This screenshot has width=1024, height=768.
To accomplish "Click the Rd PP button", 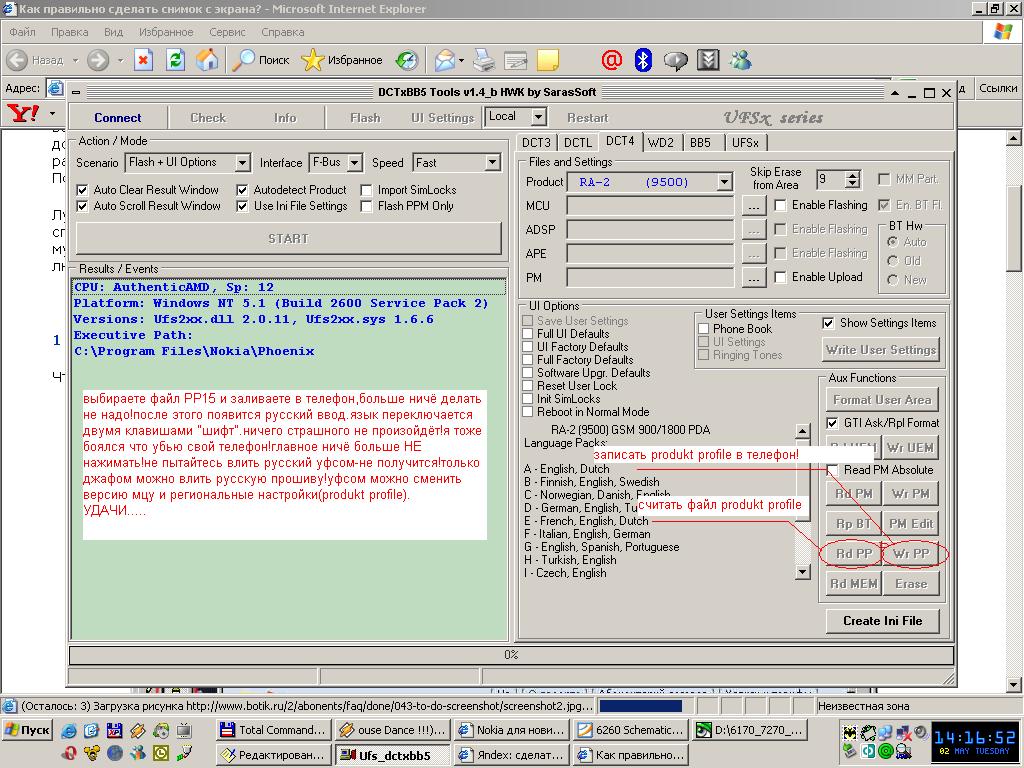I will click(x=854, y=554).
